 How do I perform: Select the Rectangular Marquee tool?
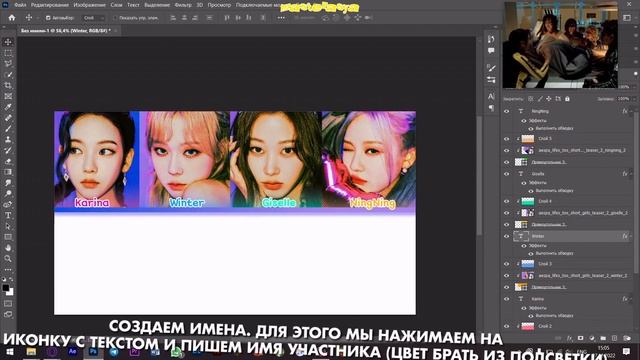point(8,53)
